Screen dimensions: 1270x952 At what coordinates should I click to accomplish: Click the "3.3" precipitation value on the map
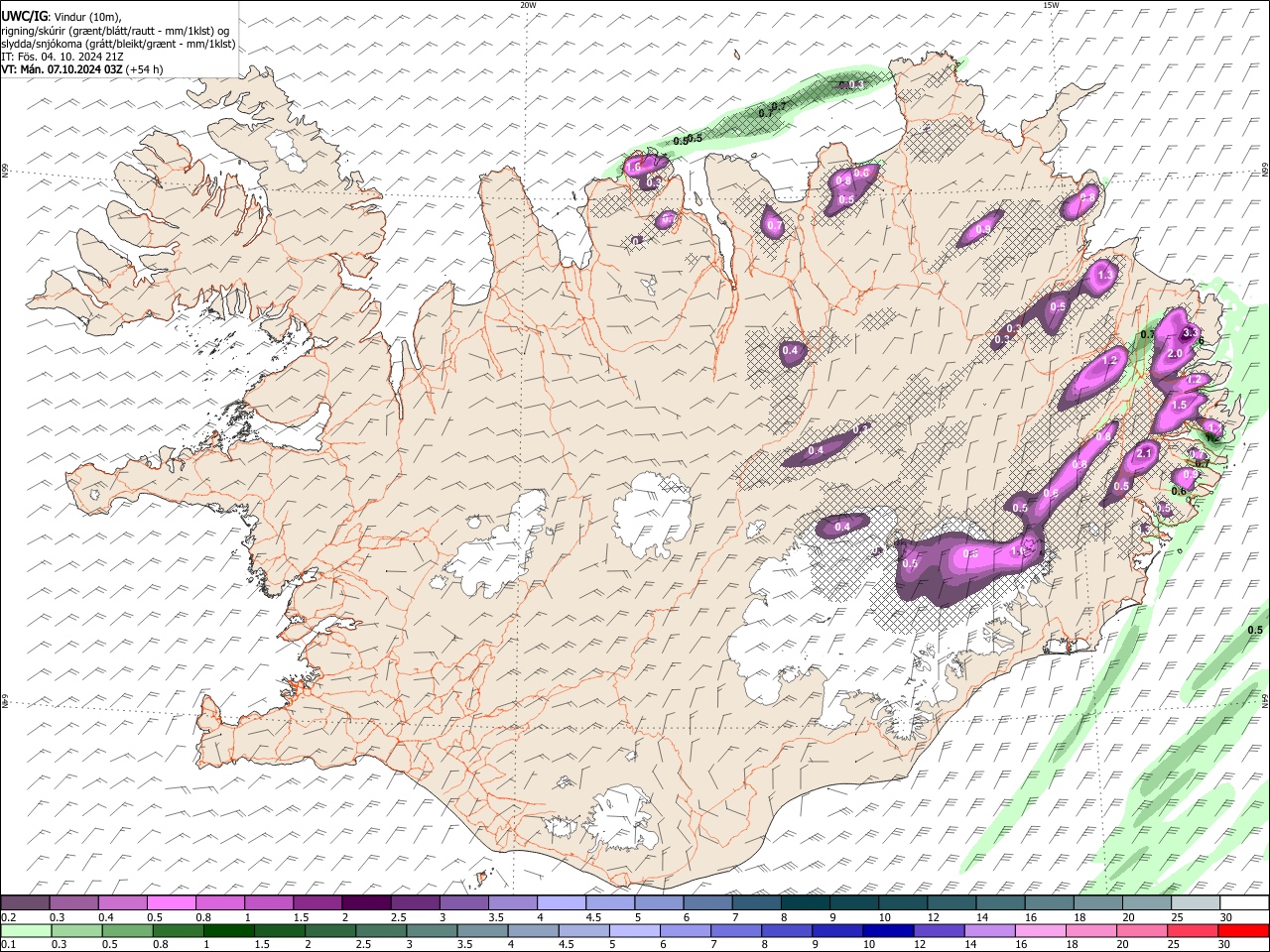[1191, 332]
